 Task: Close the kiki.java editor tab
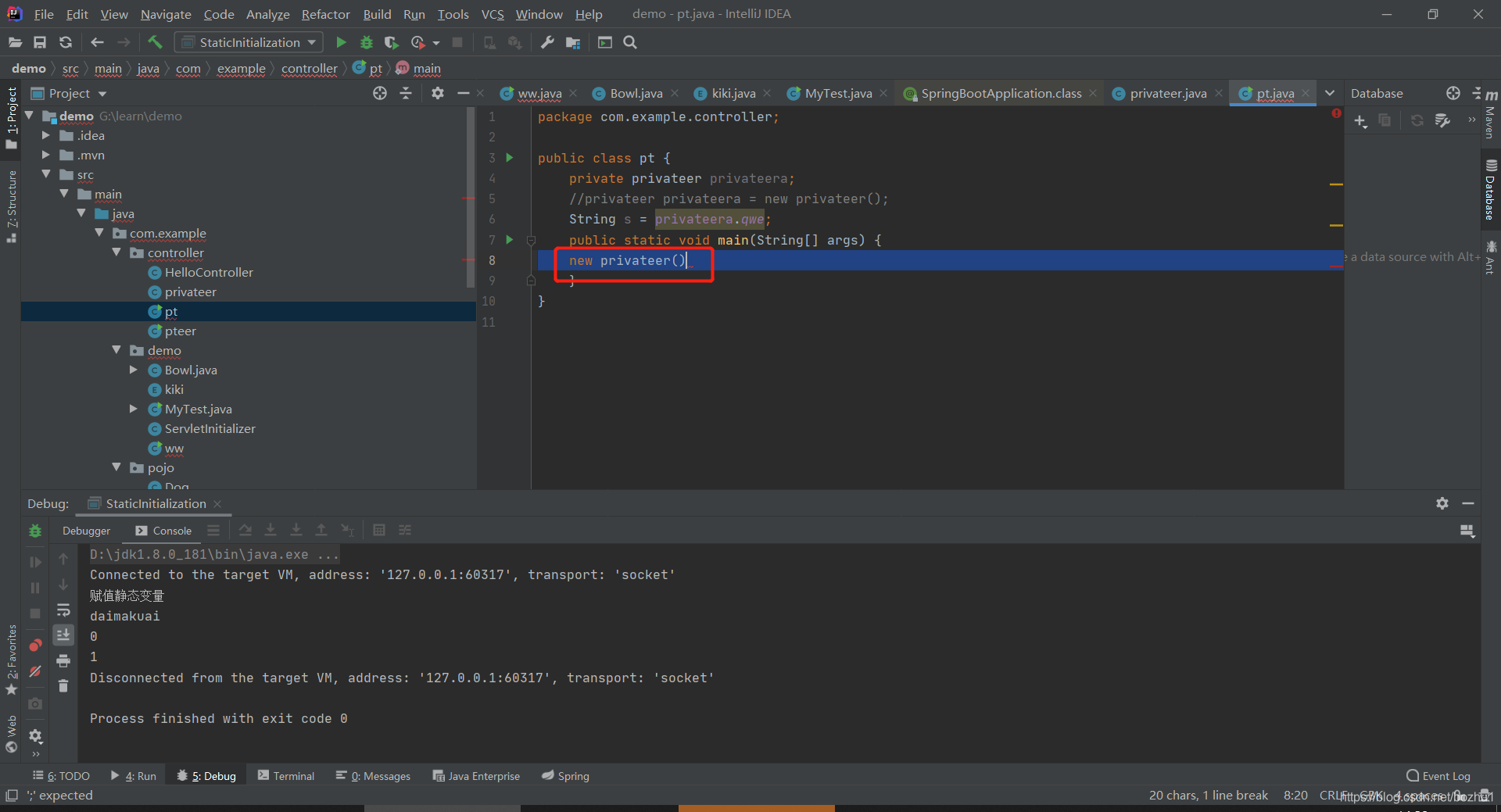click(767, 93)
